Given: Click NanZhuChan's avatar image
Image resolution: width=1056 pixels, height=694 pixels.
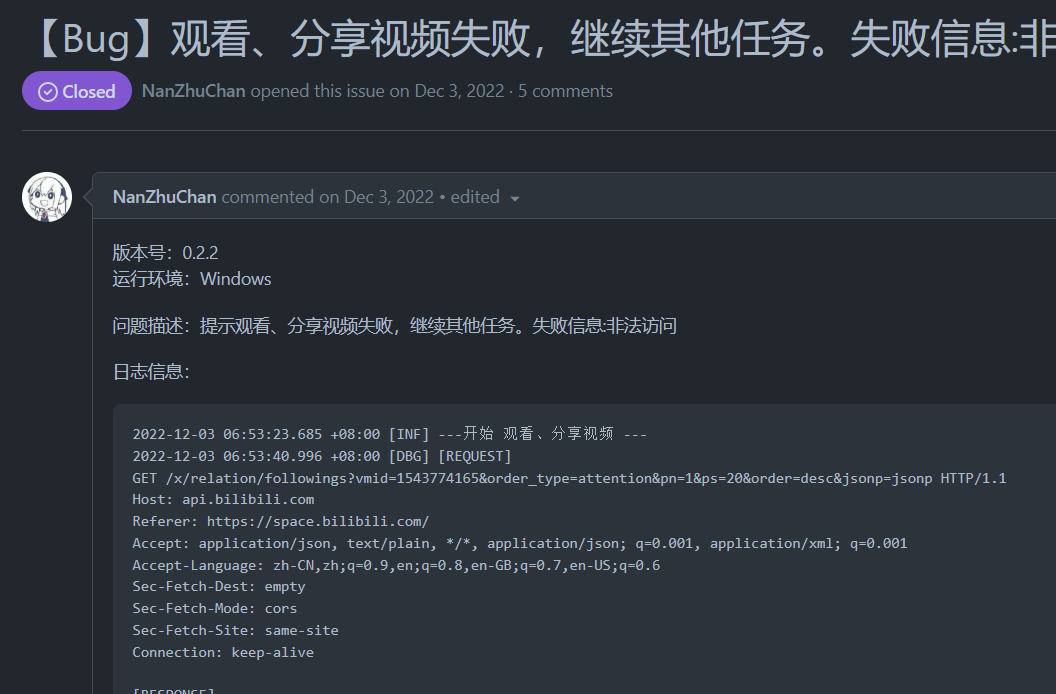Looking at the screenshot, I should click(46, 196).
